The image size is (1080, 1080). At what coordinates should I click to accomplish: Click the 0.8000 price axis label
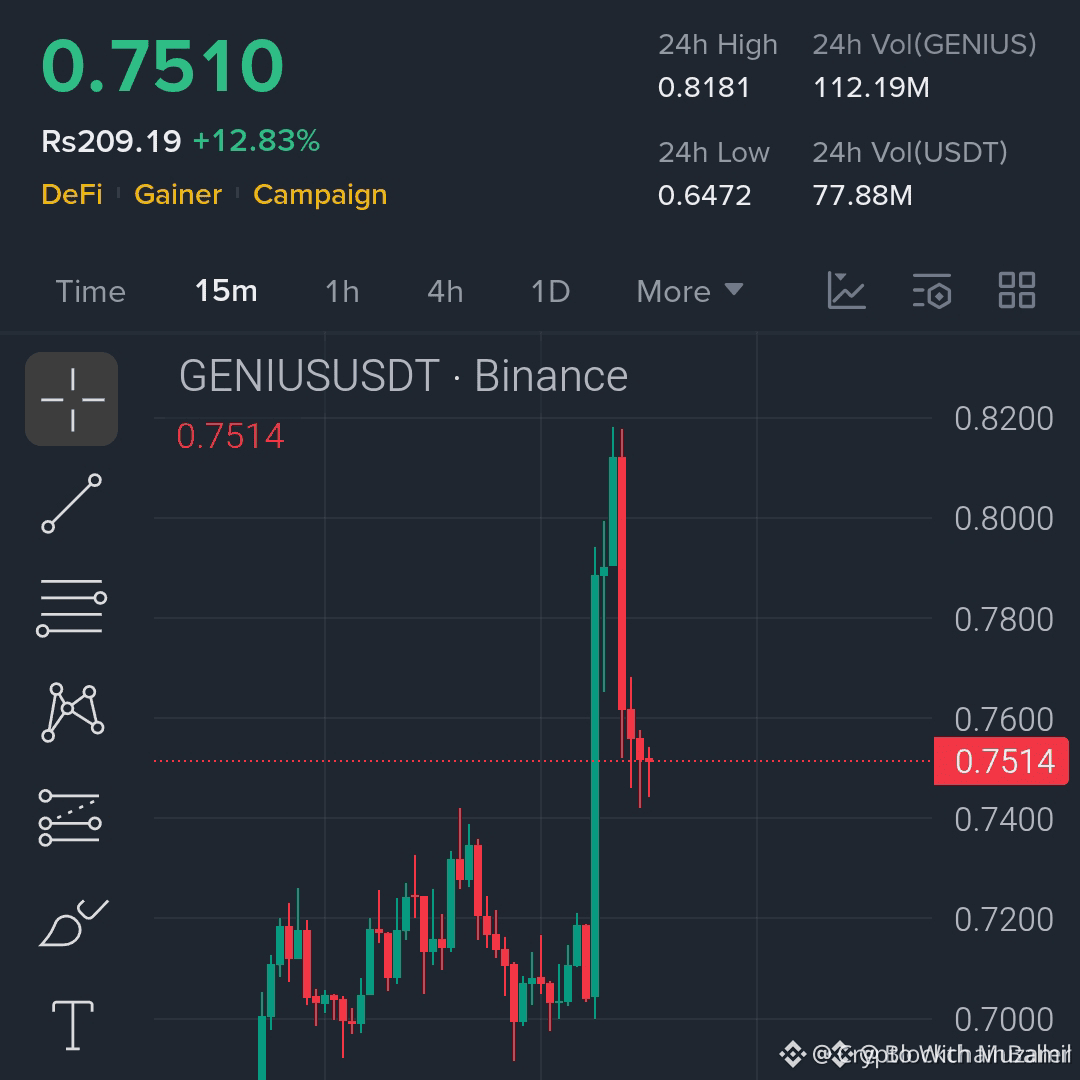tap(1004, 519)
